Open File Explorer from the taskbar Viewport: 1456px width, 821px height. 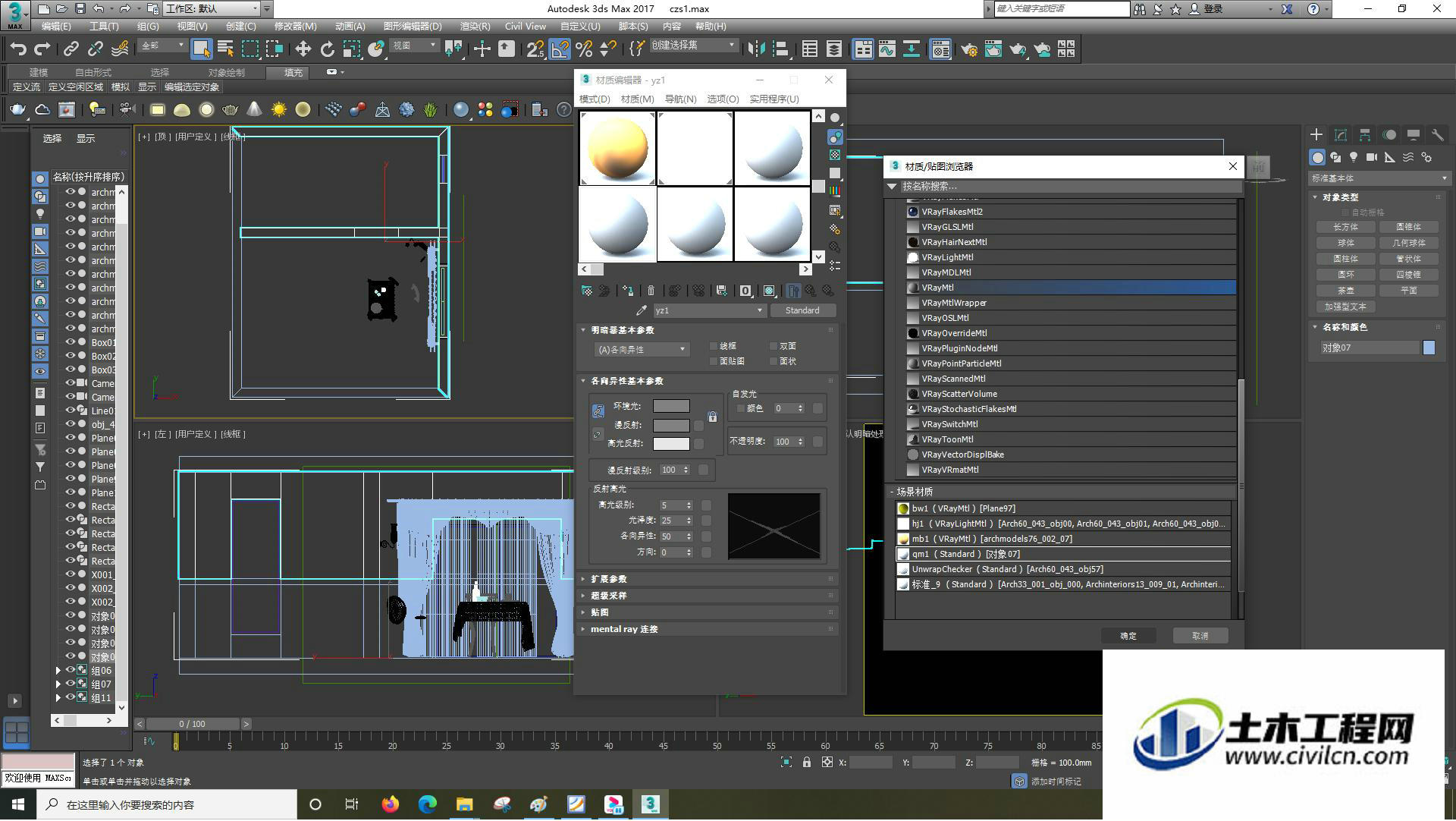(x=464, y=804)
